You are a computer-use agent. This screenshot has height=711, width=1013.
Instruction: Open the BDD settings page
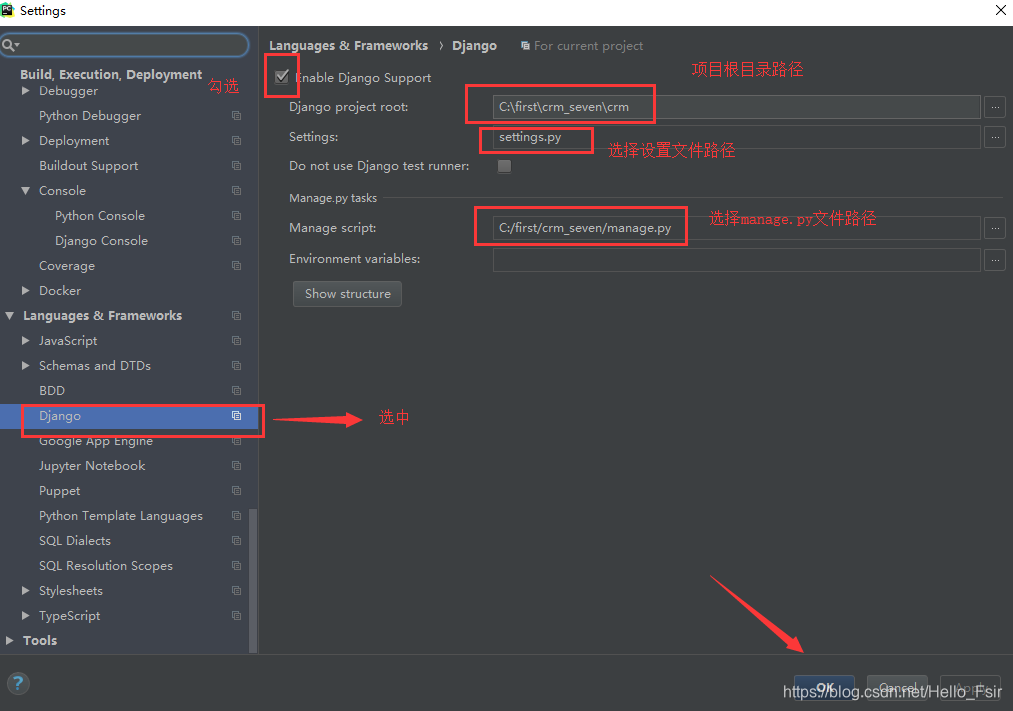coord(52,391)
